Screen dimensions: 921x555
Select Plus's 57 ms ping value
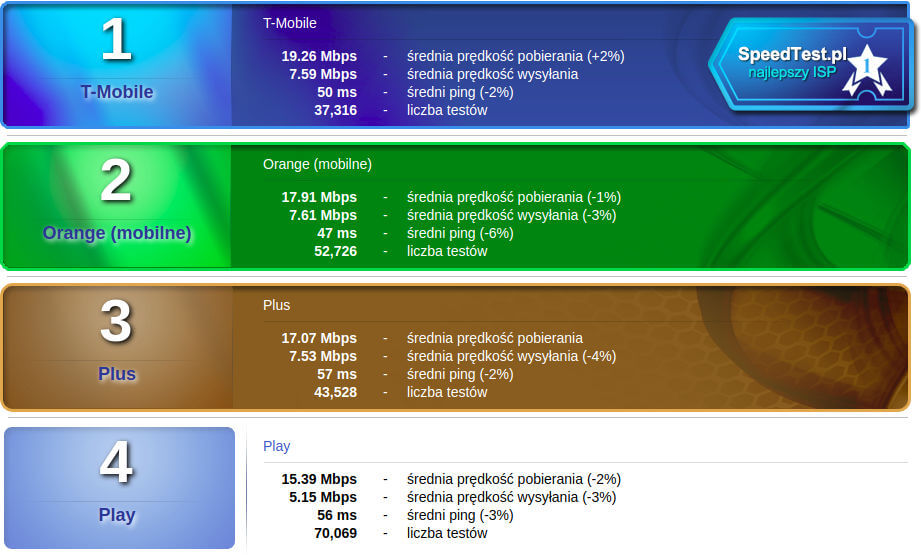pyautogui.click(x=337, y=374)
